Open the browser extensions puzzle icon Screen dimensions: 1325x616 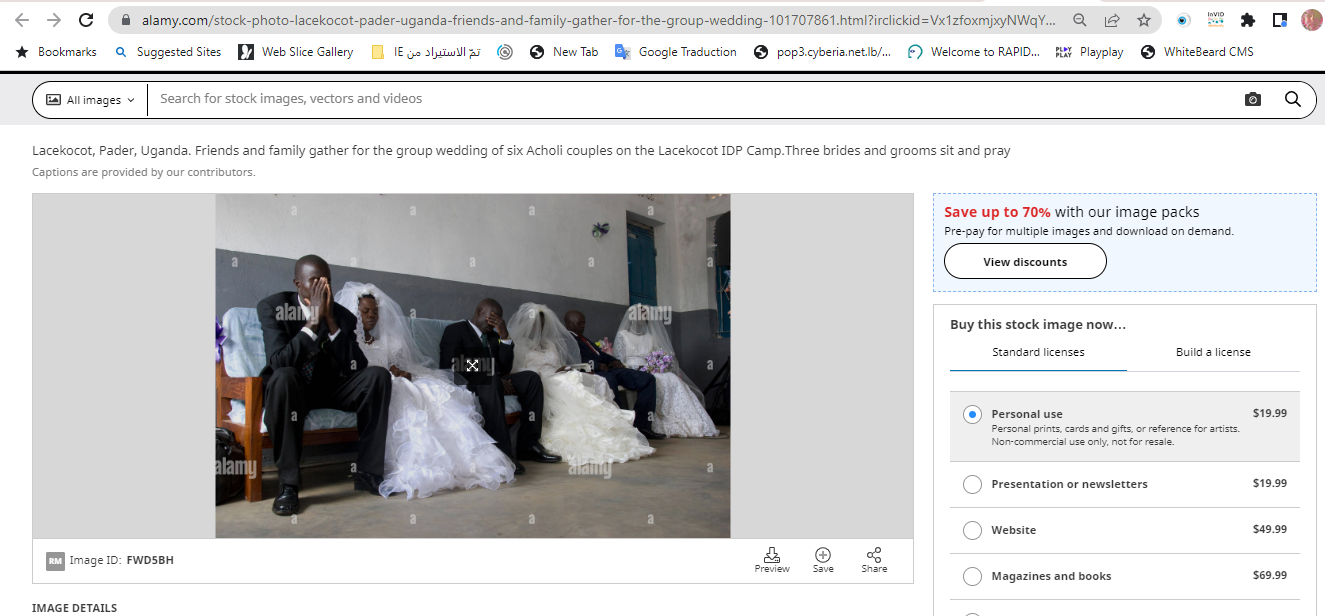[1247, 20]
